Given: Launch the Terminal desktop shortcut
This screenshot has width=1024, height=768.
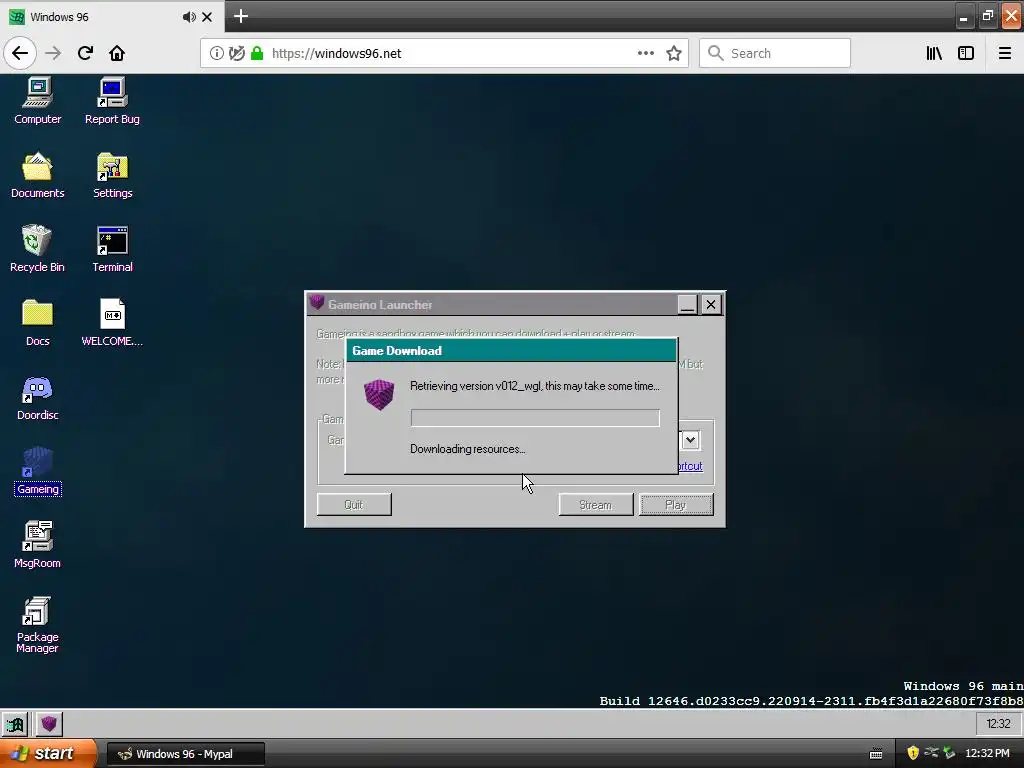Looking at the screenshot, I should tap(112, 249).
